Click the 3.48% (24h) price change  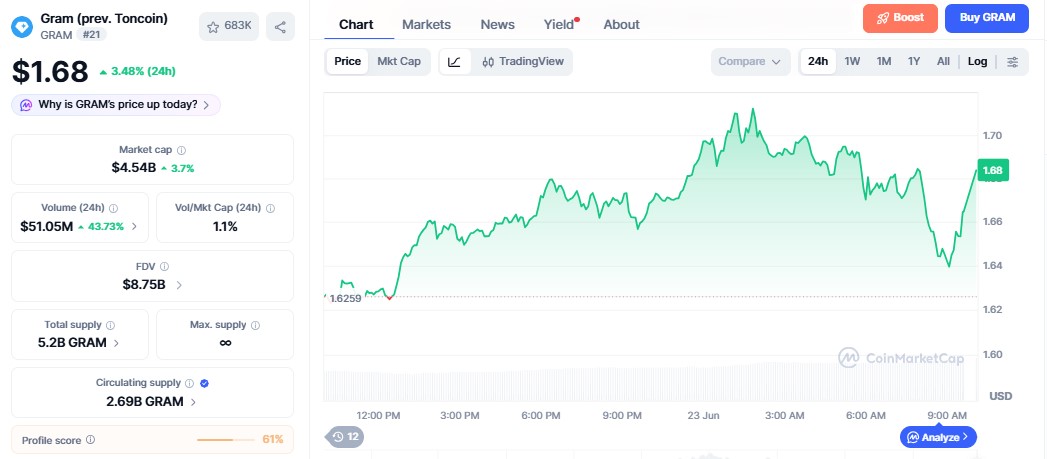pos(137,71)
